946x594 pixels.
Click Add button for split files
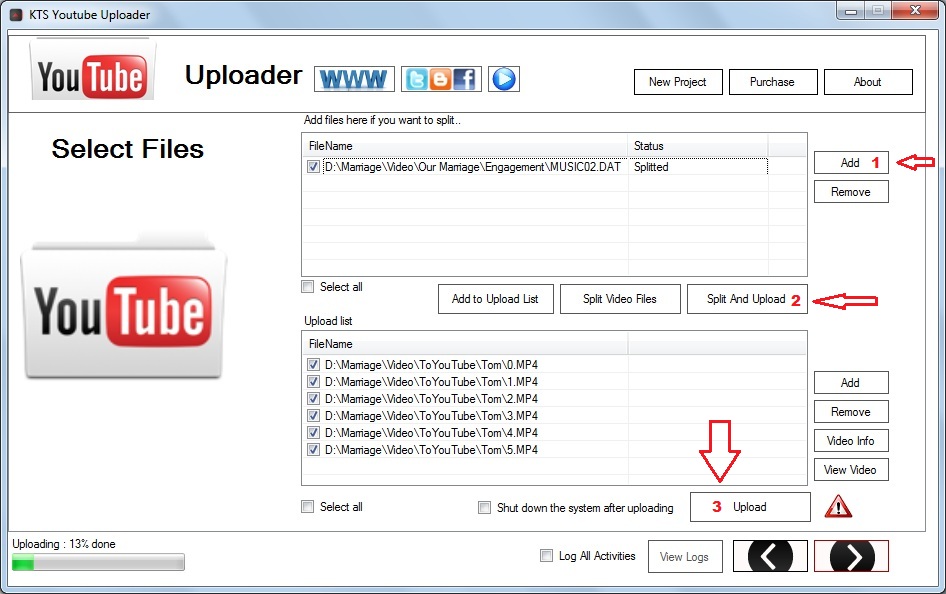click(x=851, y=163)
